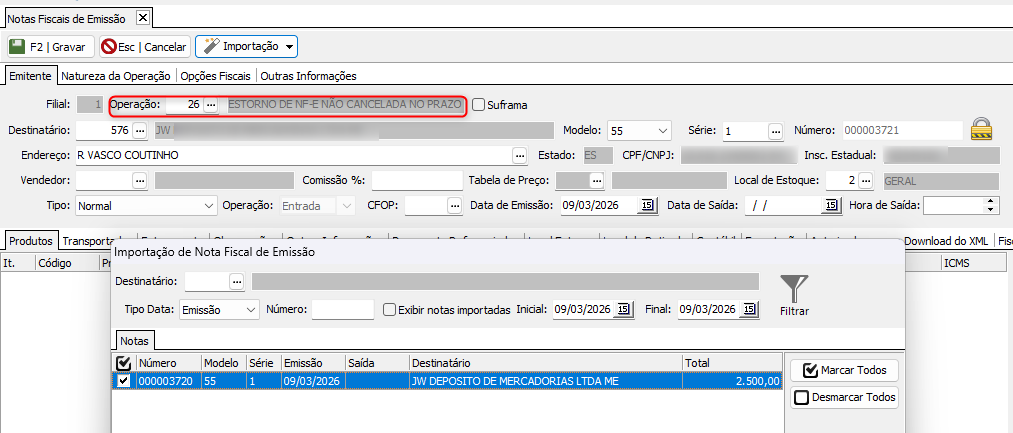Click lookup button next to Operação 26
The image size is (1013, 433).
[210, 105]
